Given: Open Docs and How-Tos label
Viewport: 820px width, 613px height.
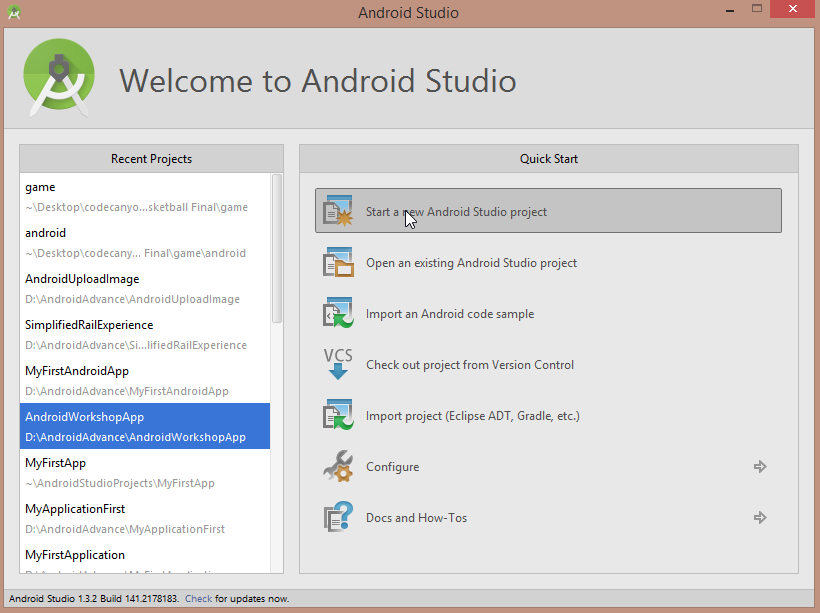Looking at the screenshot, I should tap(416, 518).
